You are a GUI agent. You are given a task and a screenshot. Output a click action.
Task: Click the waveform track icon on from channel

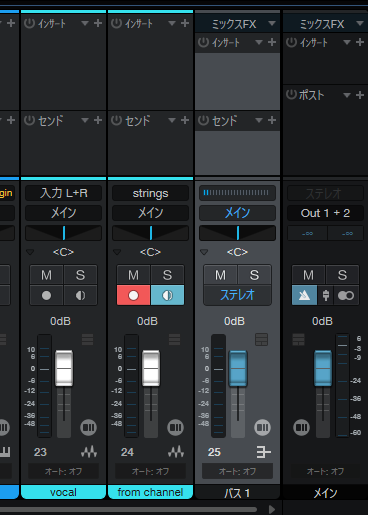176,452
